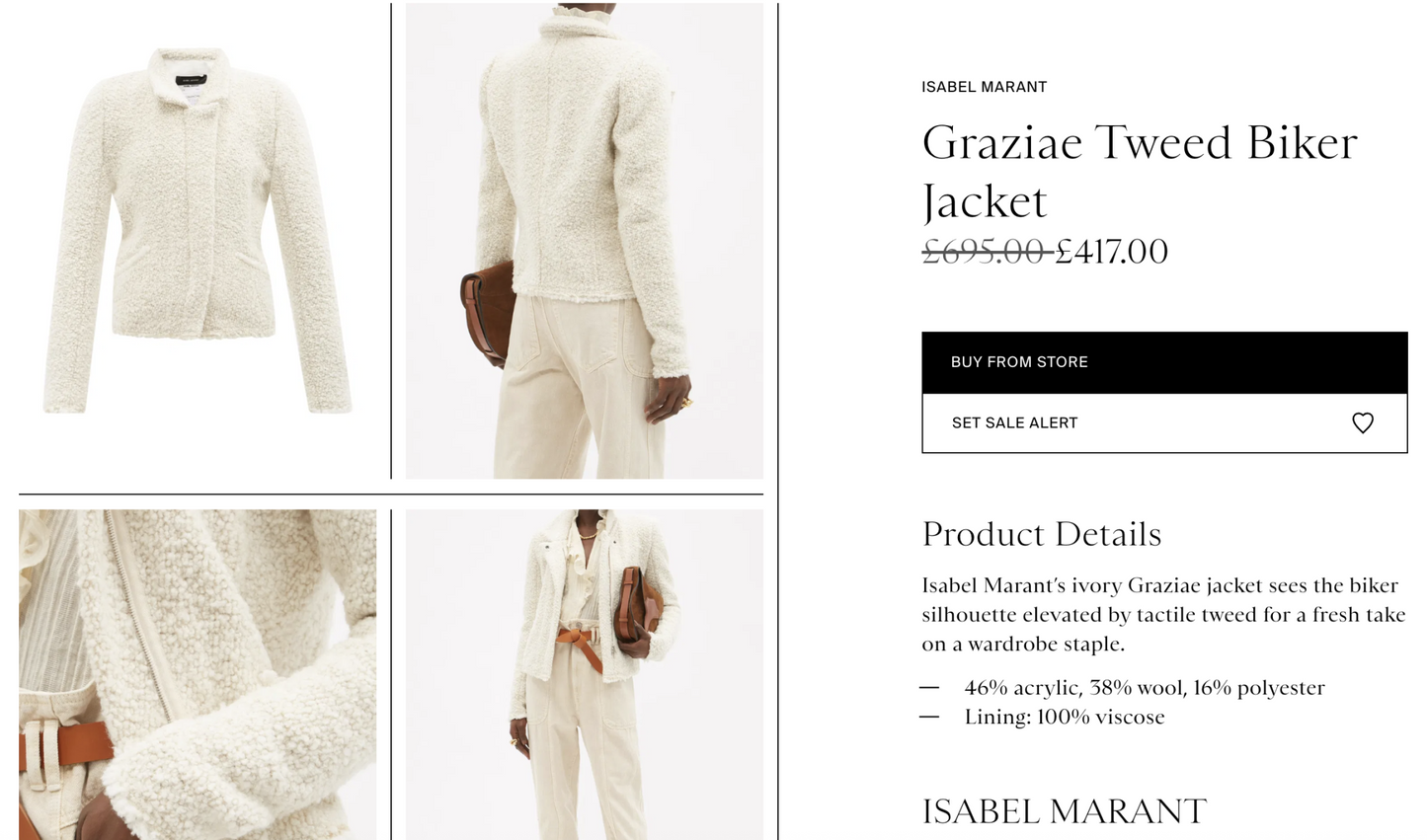This screenshot has width=1427, height=840.
Task: Click the dash bullet before acrylic composition
Action: point(929,687)
